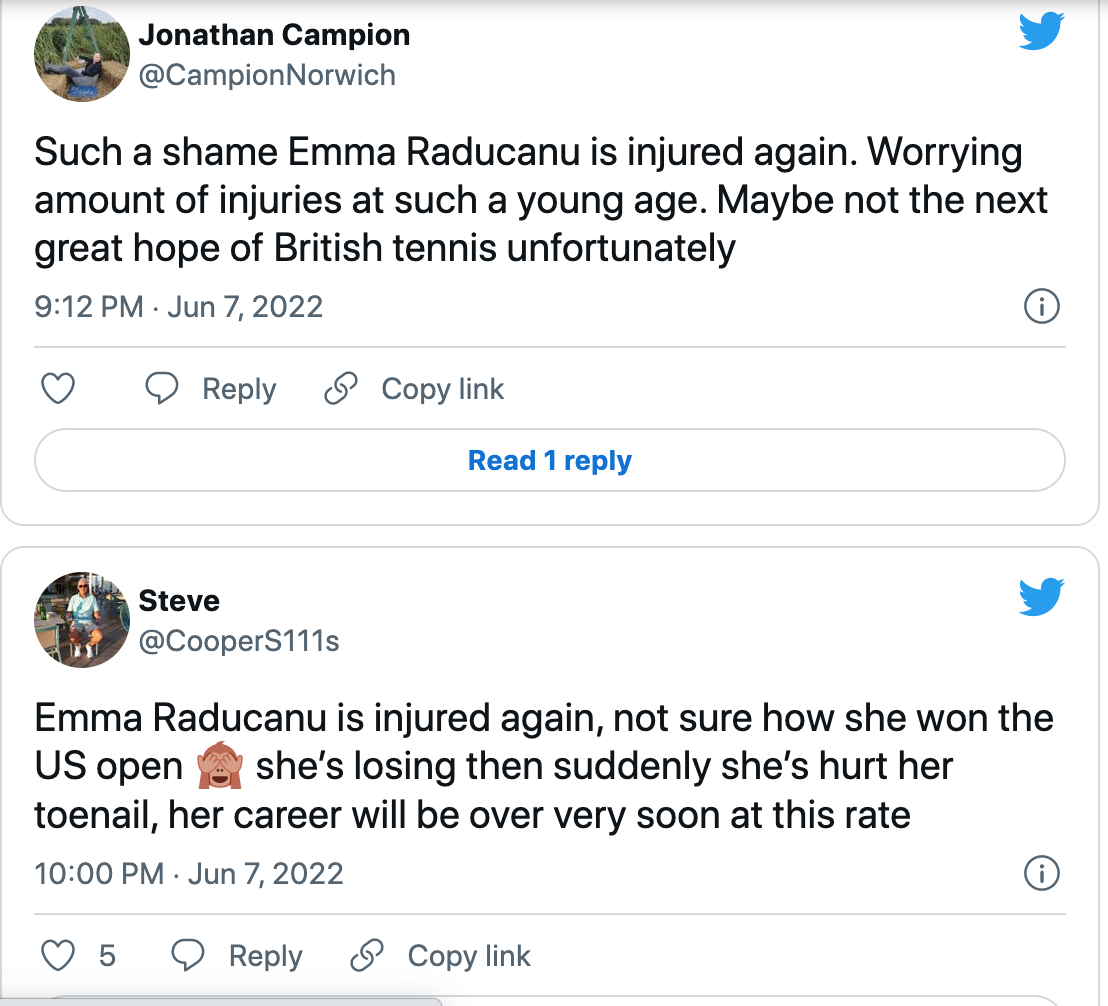
Task: Open the 10:00 PM · Jun 7, 2022 timestamp
Action: [x=189, y=874]
